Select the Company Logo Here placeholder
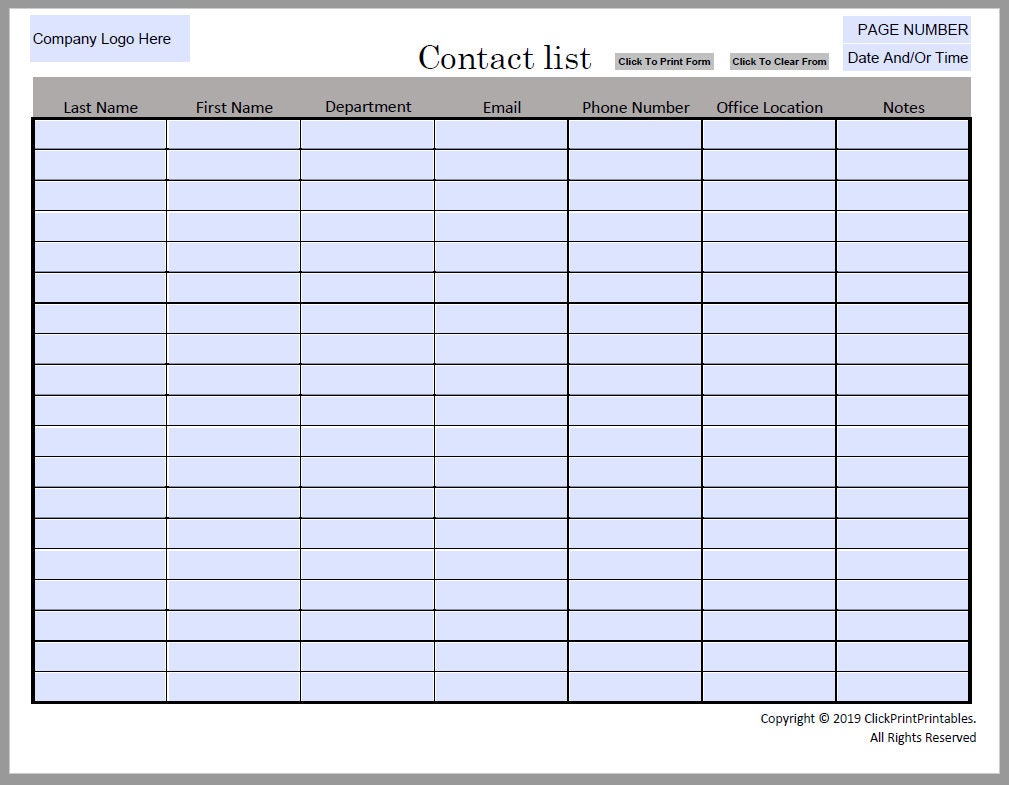 click(108, 39)
